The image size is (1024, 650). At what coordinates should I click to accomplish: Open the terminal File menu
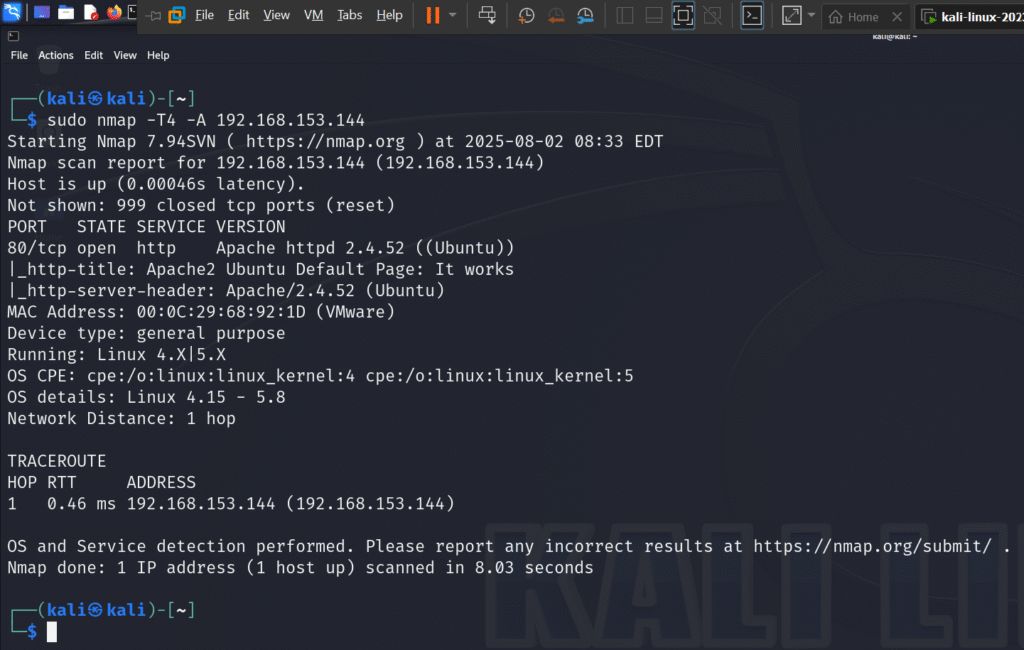click(x=19, y=56)
